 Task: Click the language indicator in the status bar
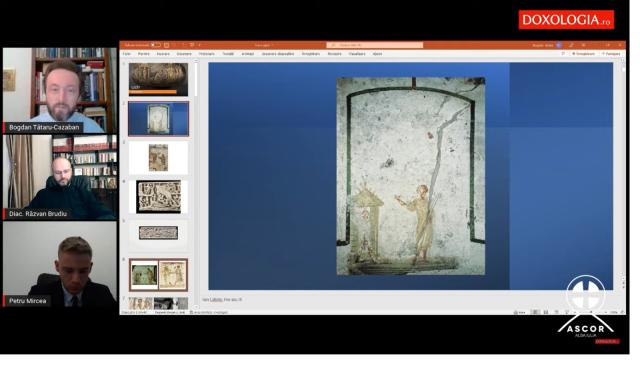pos(170,312)
